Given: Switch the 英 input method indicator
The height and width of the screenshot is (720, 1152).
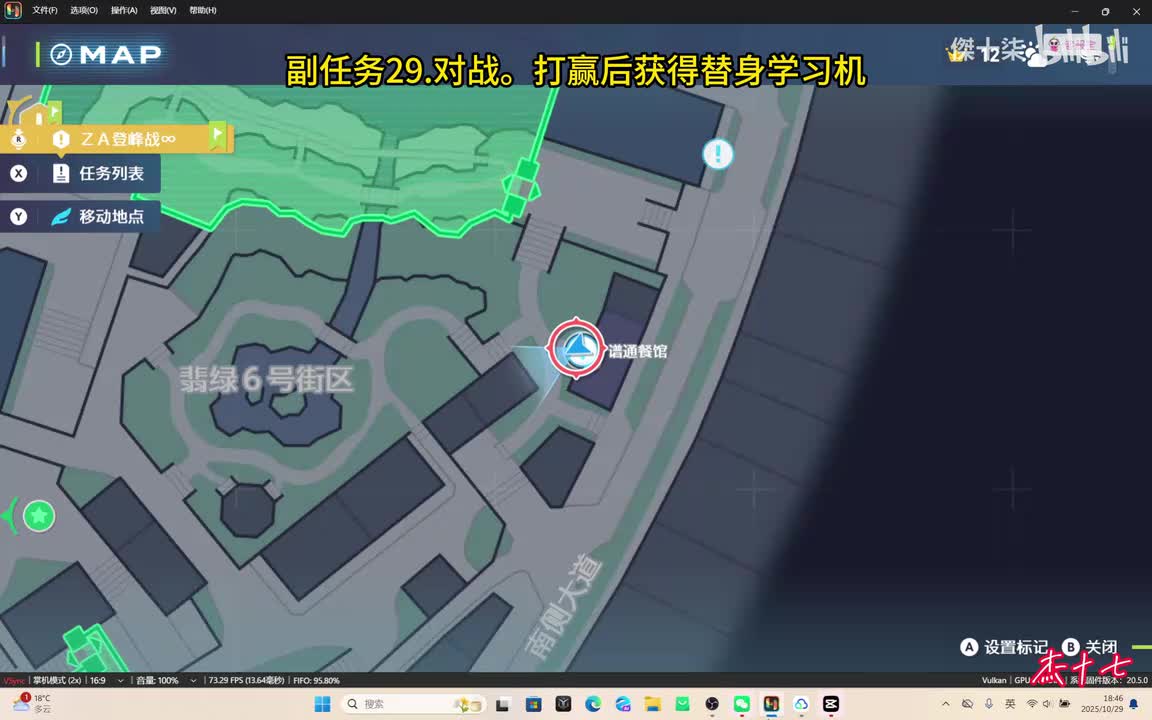Looking at the screenshot, I should [x=1009, y=704].
